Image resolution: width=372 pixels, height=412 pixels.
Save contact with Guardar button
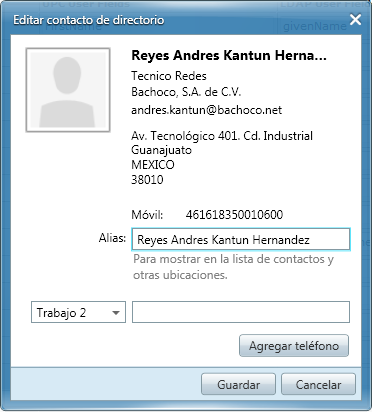point(238,384)
